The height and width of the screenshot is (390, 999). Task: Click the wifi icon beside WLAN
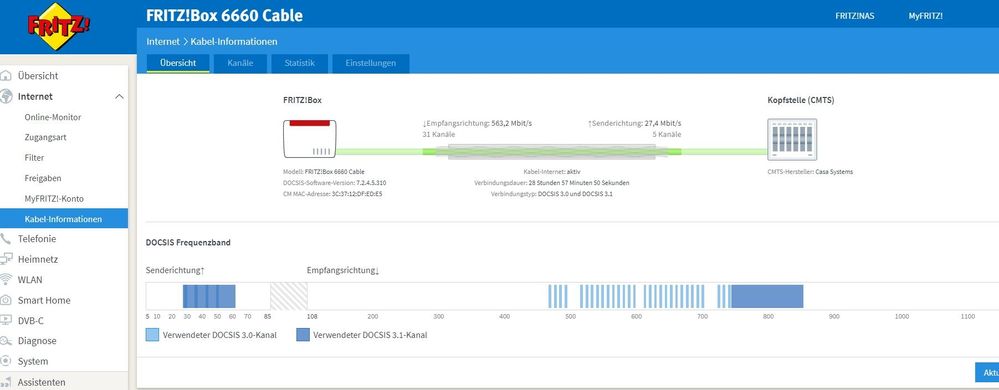[x=6, y=279]
